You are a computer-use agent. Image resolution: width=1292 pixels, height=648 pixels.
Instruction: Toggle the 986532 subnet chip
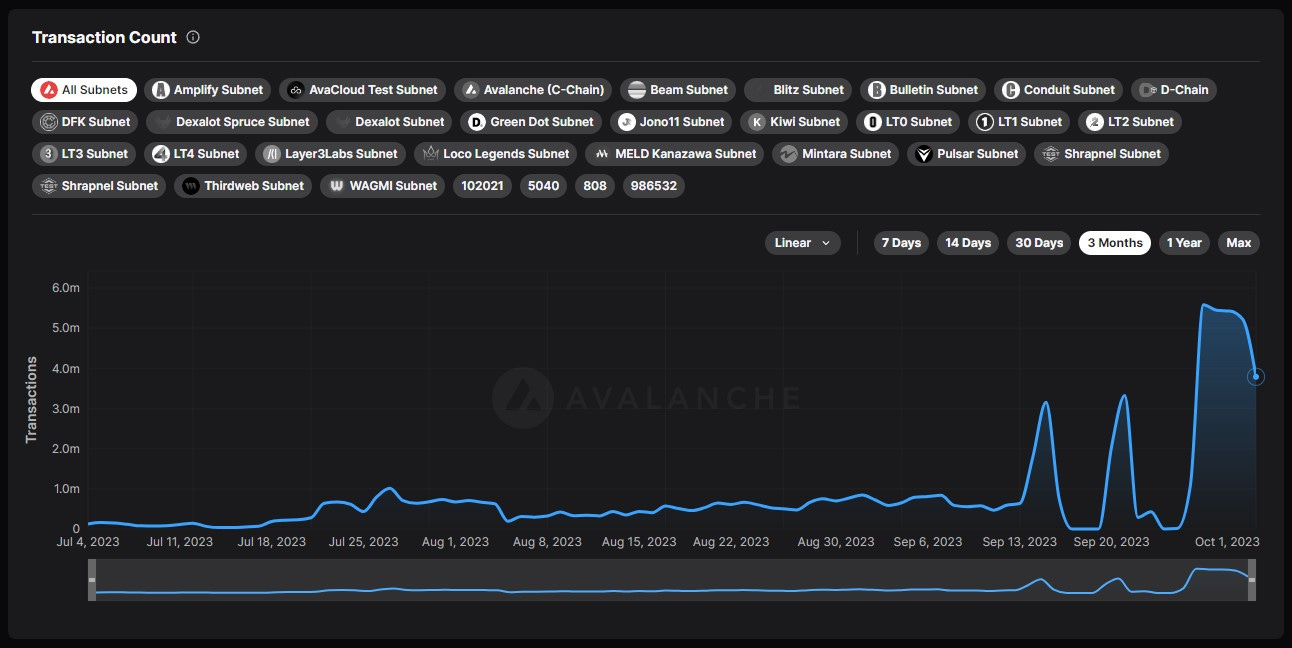point(654,186)
